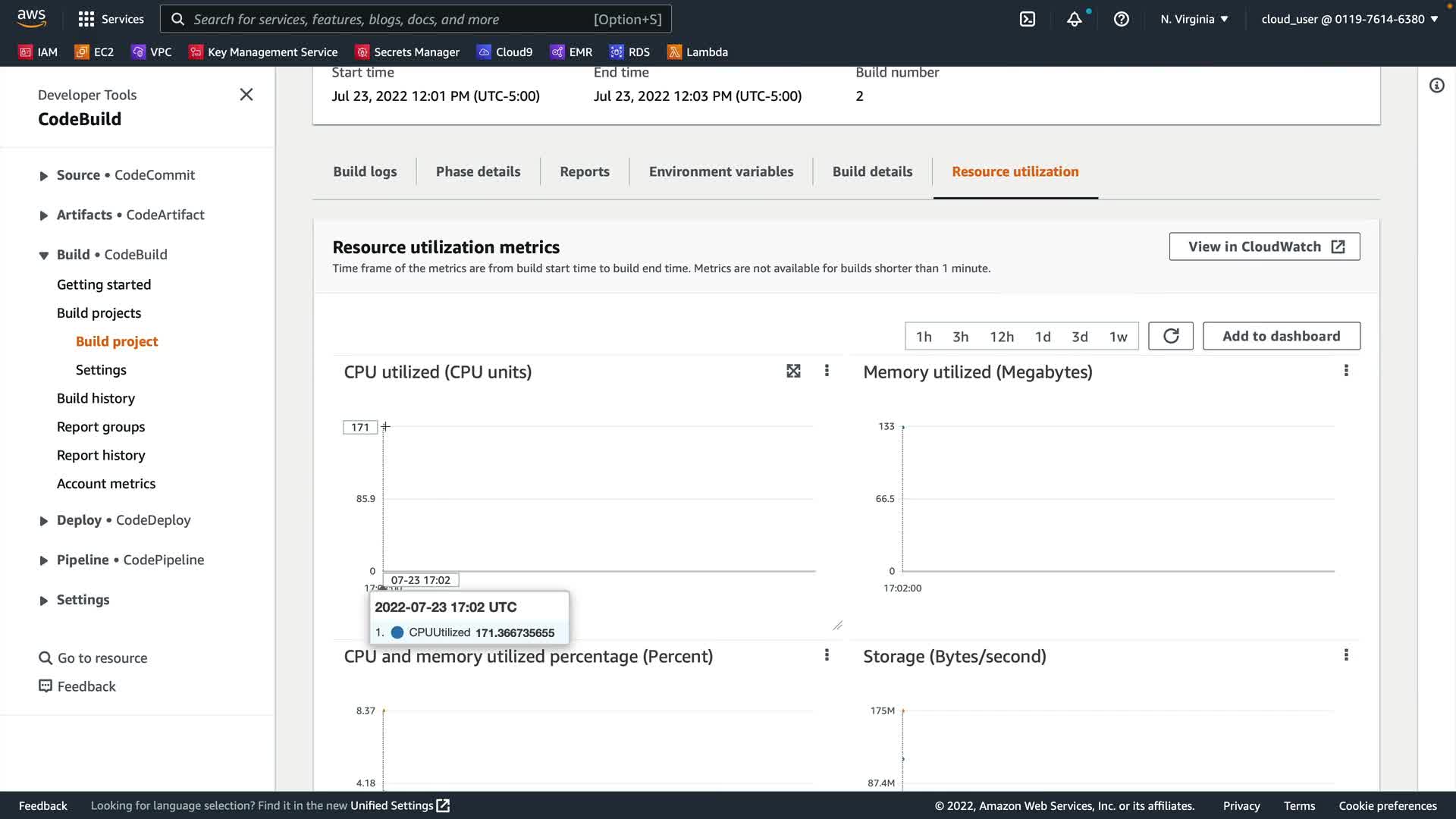Select the 1h time range

(x=924, y=337)
